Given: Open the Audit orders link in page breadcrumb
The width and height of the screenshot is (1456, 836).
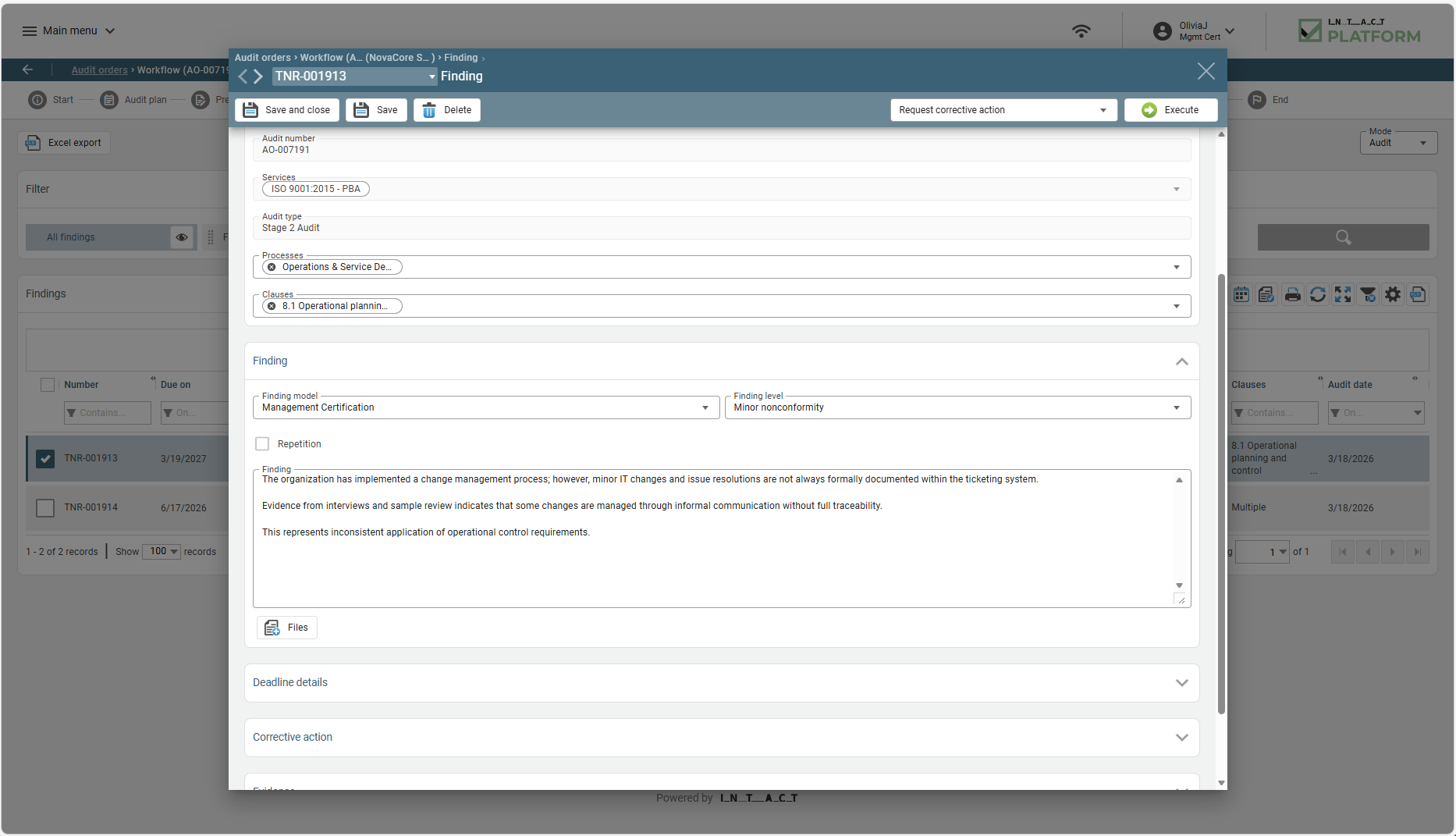Looking at the screenshot, I should pos(99,70).
